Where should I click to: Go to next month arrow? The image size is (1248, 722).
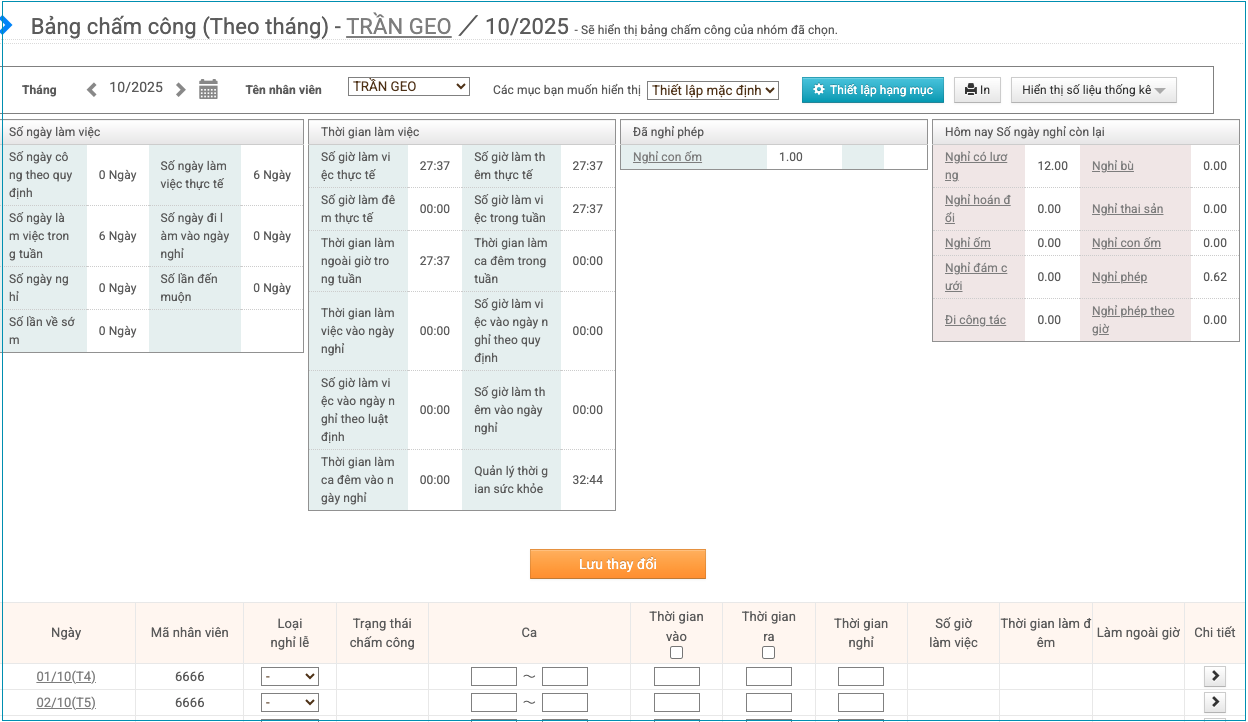click(x=180, y=89)
